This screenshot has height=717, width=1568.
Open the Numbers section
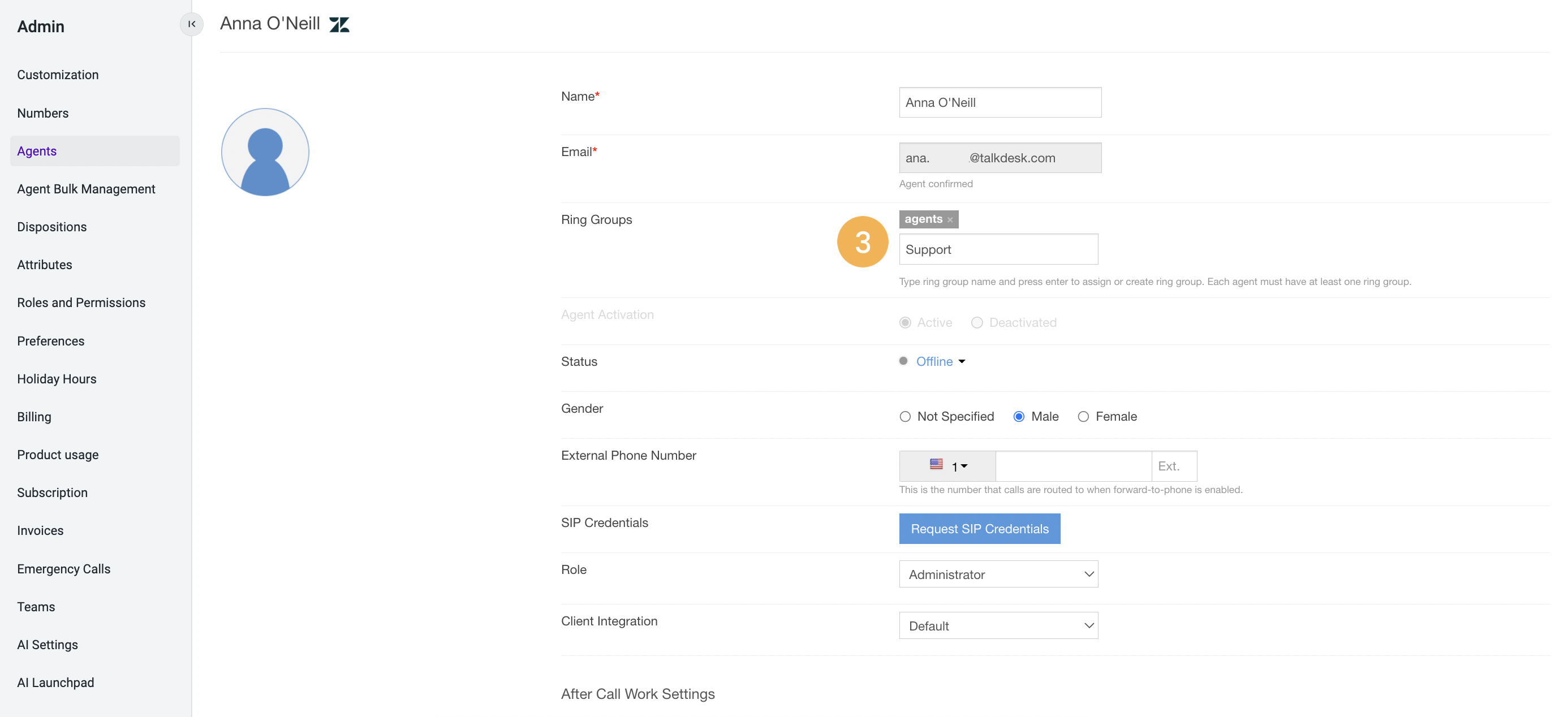click(x=42, y=113)
